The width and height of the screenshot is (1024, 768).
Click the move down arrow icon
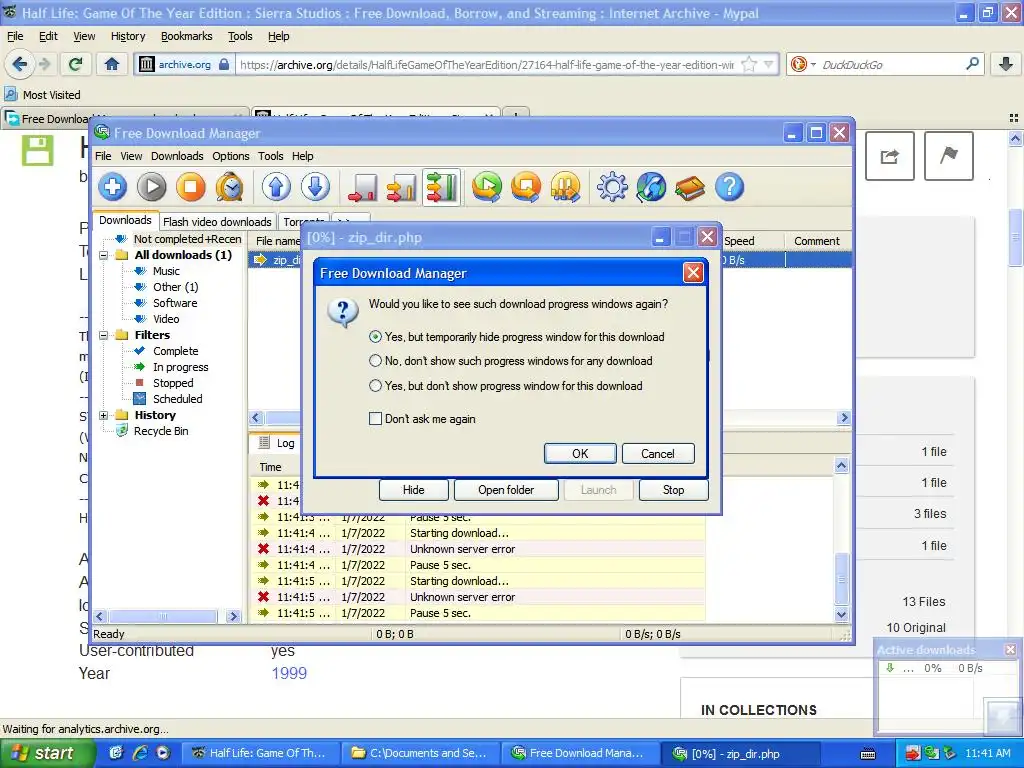[315, 187]
